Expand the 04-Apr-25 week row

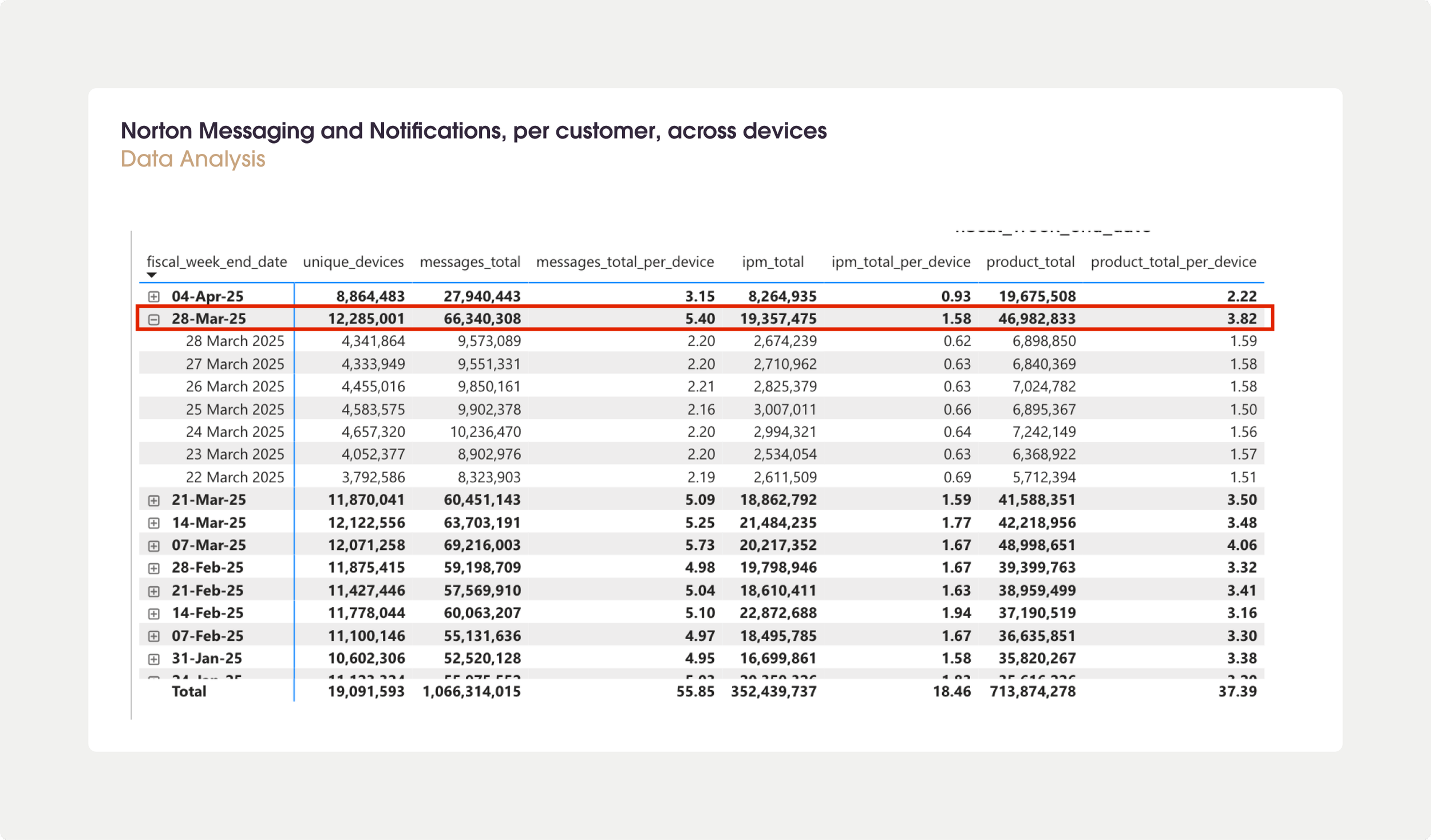(x=153, y=296)
